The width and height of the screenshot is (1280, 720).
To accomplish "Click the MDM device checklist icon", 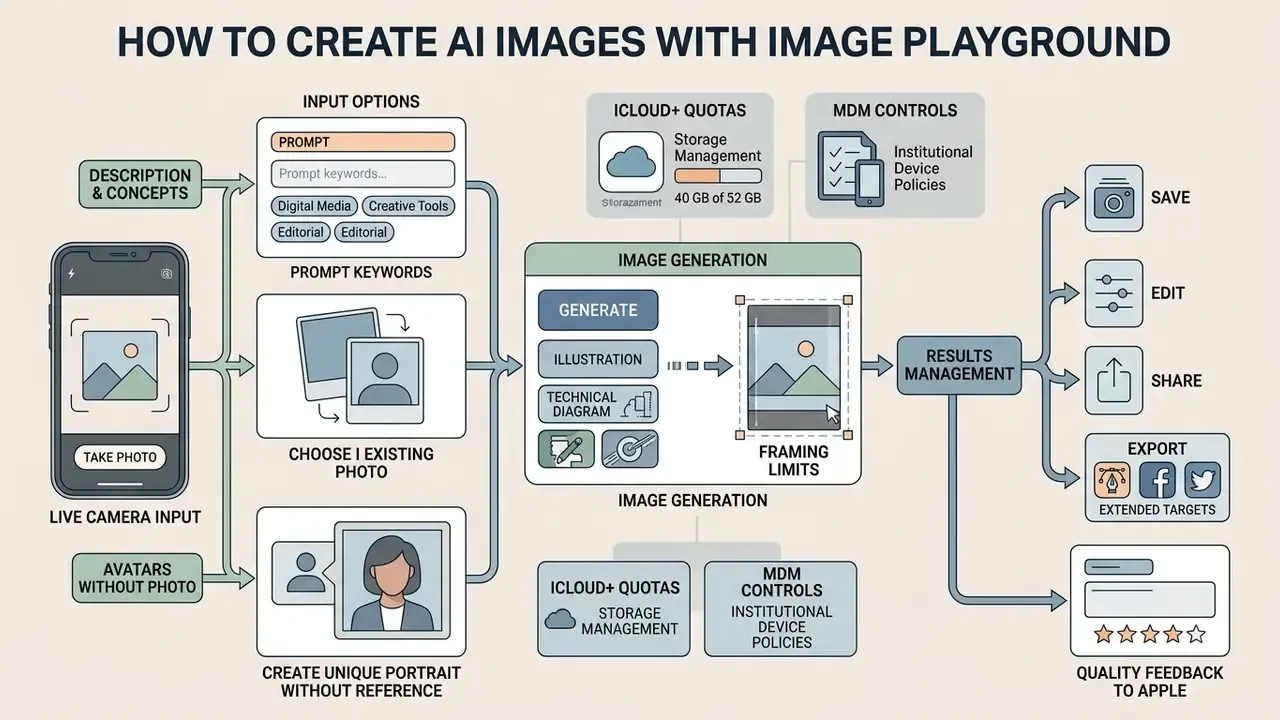I will click(852, 167).
